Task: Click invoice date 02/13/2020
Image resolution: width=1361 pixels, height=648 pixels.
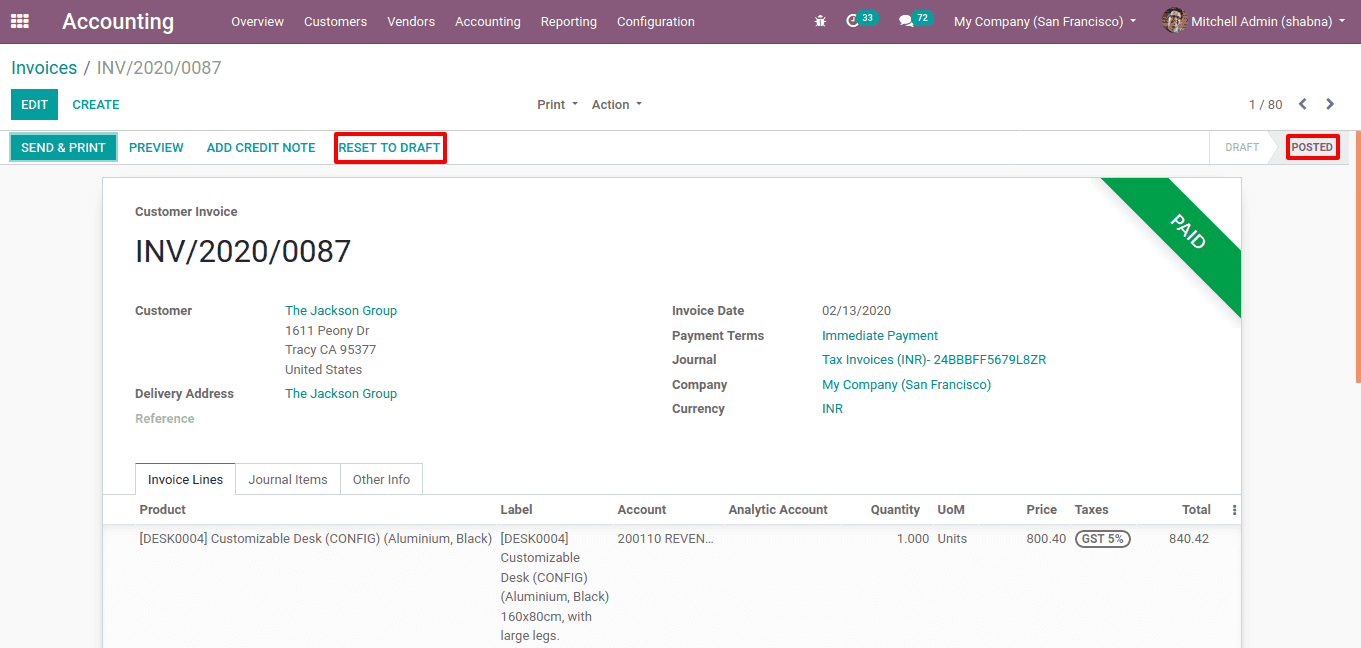Action: [856, 311]
